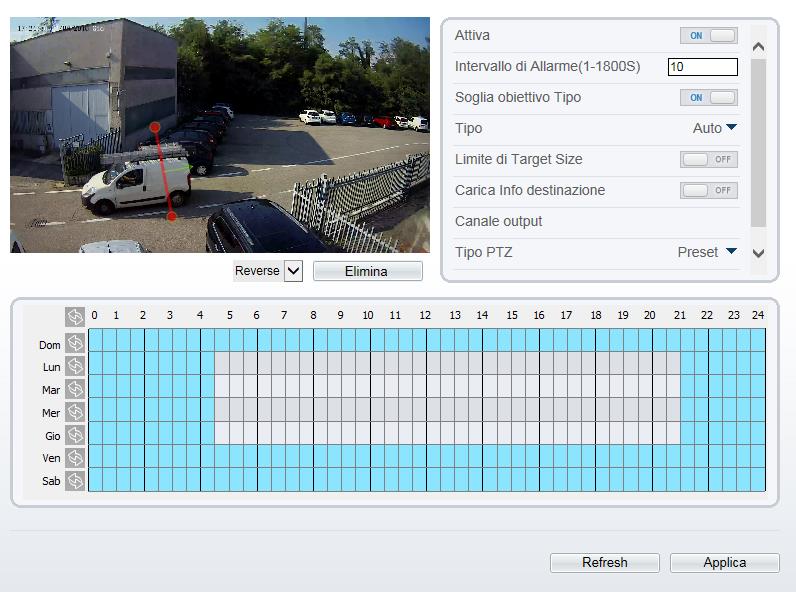
Task: Click the Lun row schedule toggle icon
Action: tap(75, 367)
